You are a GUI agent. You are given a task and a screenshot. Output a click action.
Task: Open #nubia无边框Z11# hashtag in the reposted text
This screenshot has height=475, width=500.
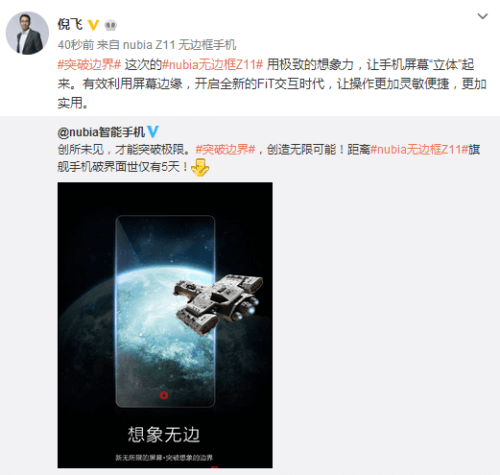[419, 149]
